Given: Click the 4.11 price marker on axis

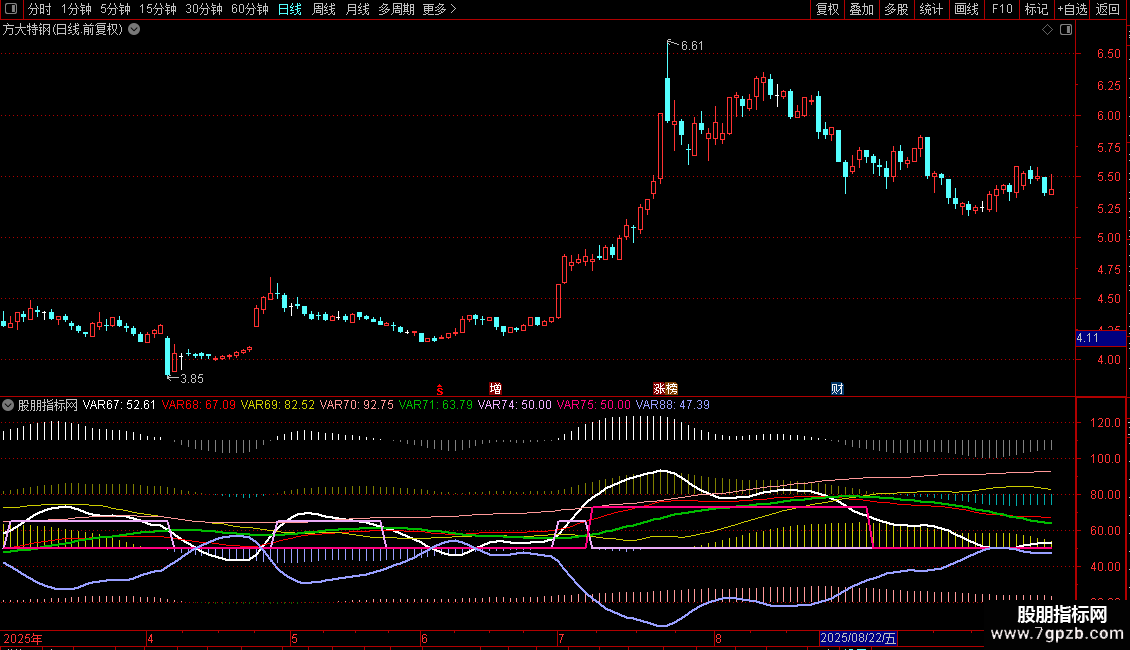Looking at the screenshot, I should coord(1088,339).
